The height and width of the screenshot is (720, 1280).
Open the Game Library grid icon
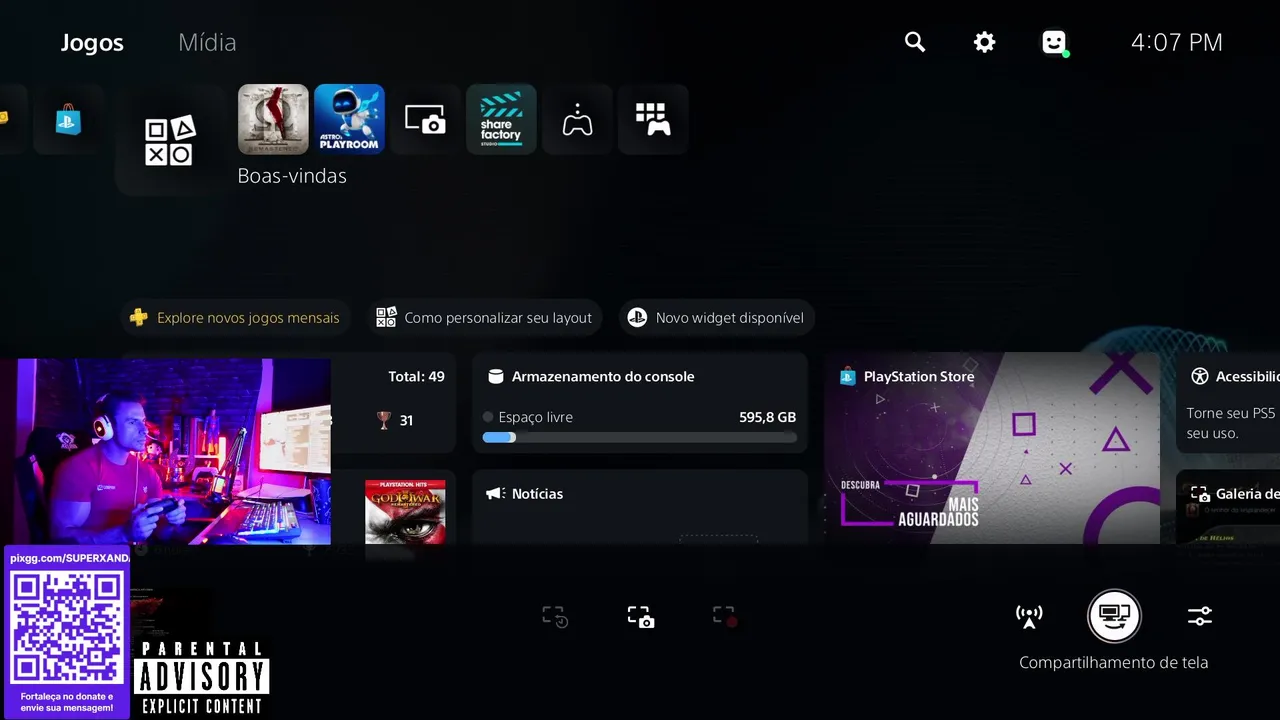[653, 119]
